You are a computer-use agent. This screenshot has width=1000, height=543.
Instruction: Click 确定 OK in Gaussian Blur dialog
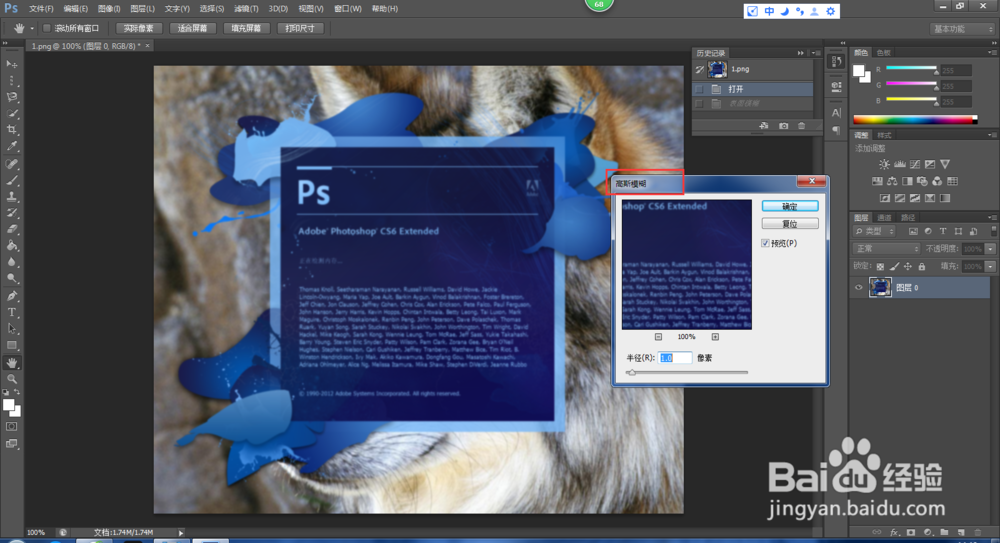pos(790,207)
